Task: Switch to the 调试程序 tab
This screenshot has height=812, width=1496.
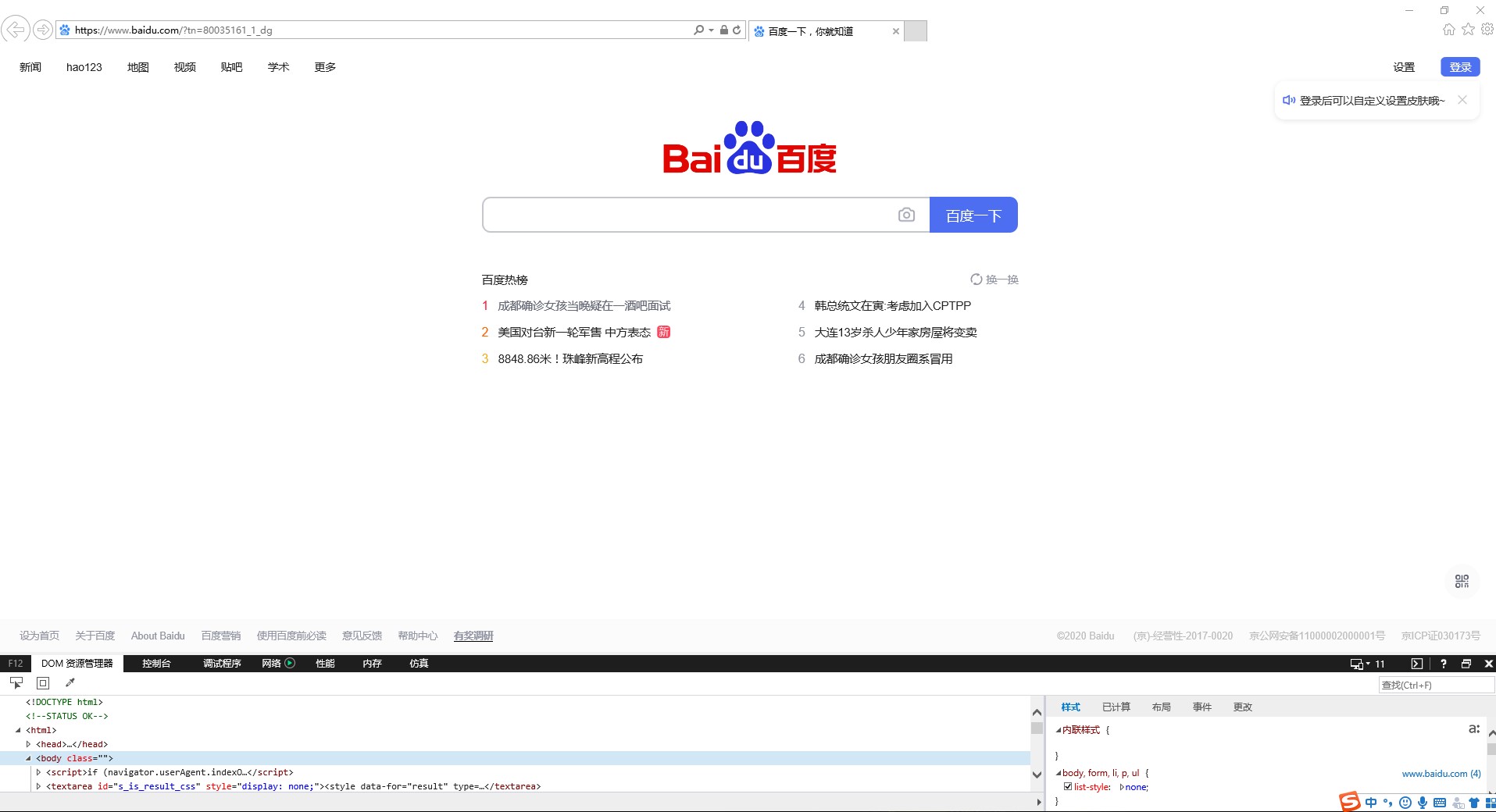Action: [x=222, y=663]
